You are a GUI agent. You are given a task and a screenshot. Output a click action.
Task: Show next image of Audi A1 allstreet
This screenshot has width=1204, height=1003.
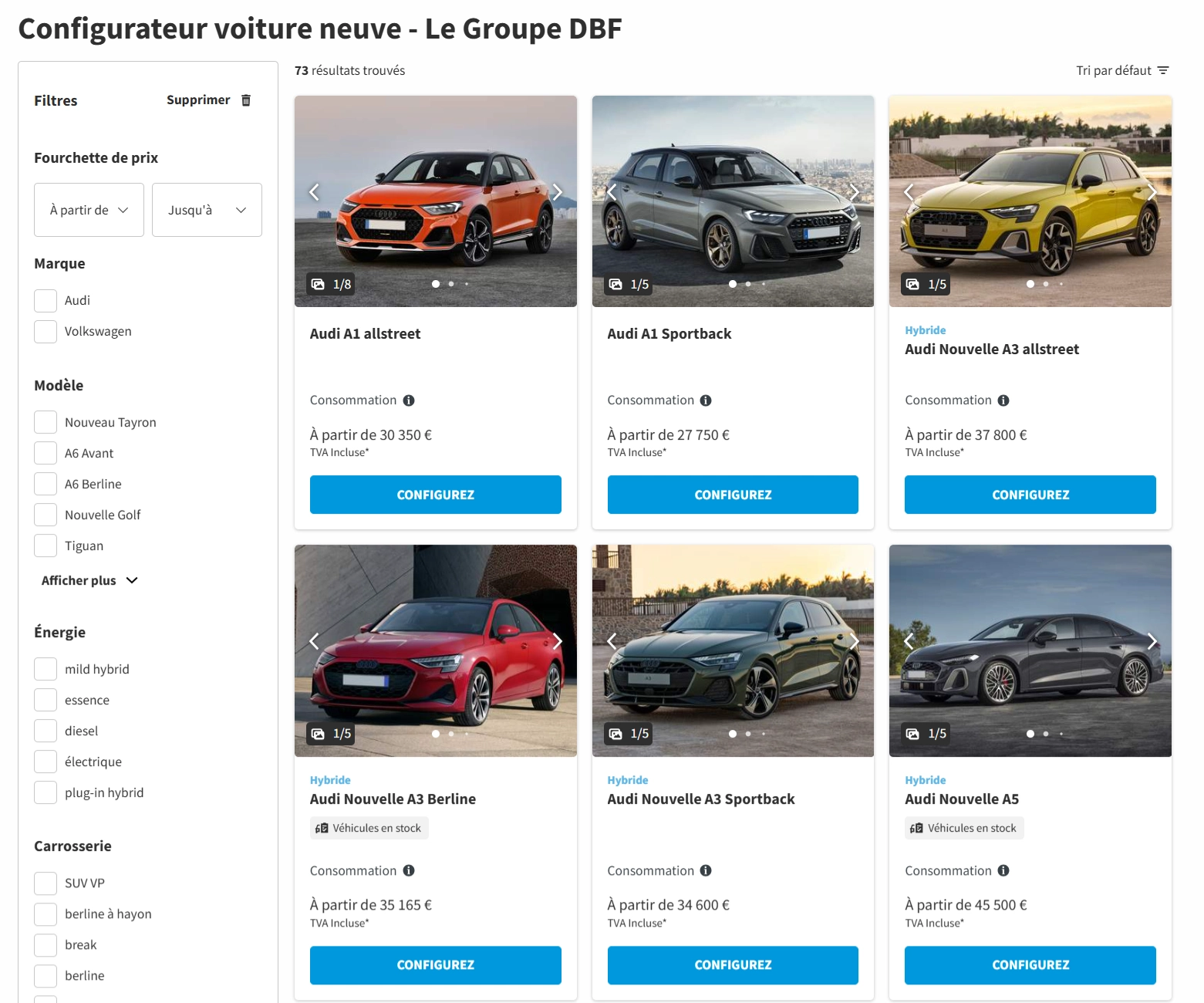pos(558,191)
